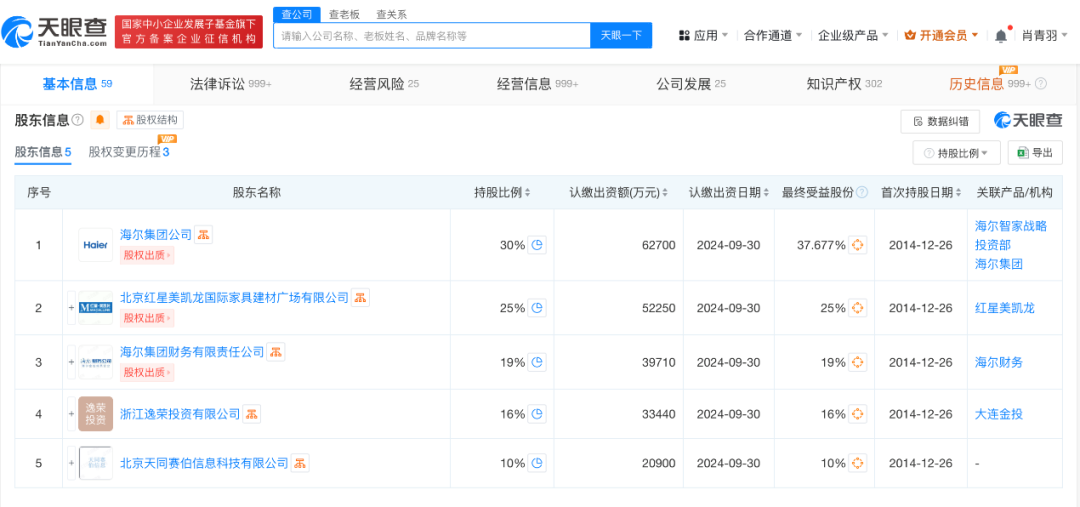
Task: Click the 数据纠错 button
Action: point(941,121)
